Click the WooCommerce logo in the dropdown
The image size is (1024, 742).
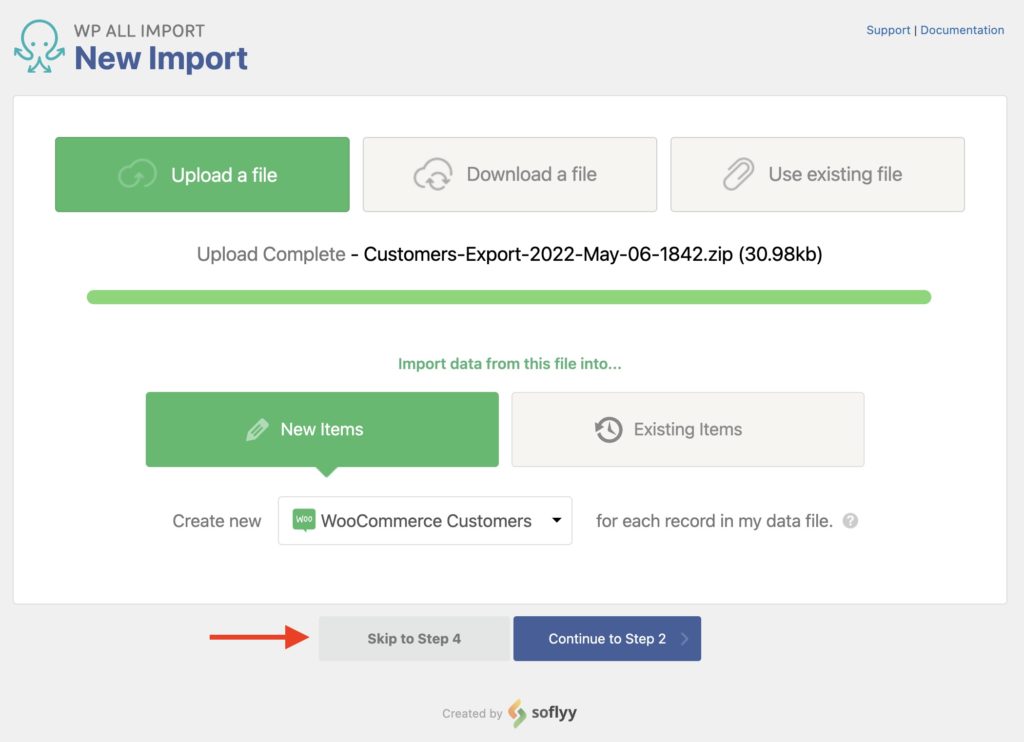(x=302, y=520)
